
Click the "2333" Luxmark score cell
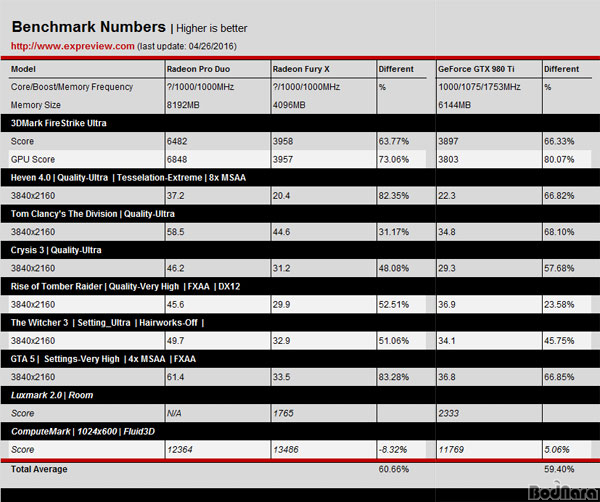point(448,413)
